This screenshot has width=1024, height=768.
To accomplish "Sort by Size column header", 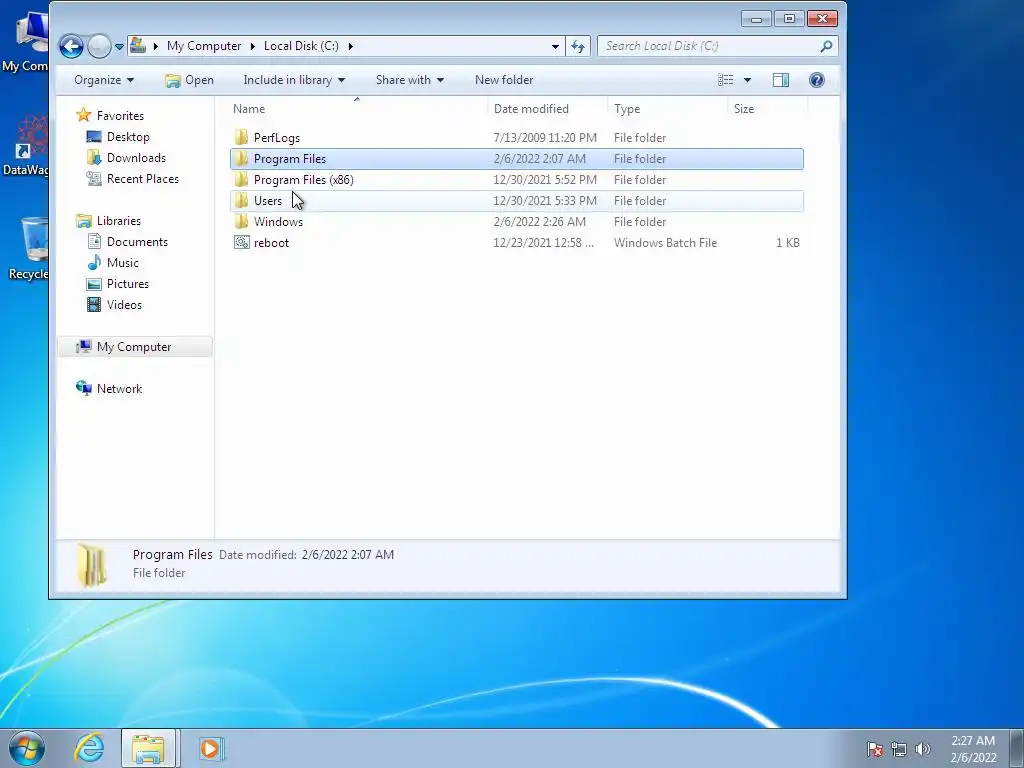I will click(x=744, y=108).
